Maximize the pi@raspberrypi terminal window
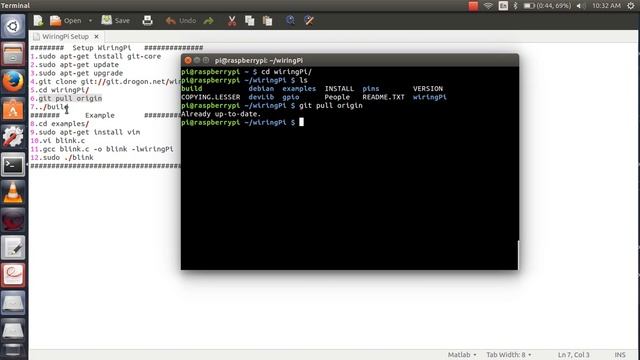The width and height of the screenshot is (640, 360). click(x=206, y=60)
